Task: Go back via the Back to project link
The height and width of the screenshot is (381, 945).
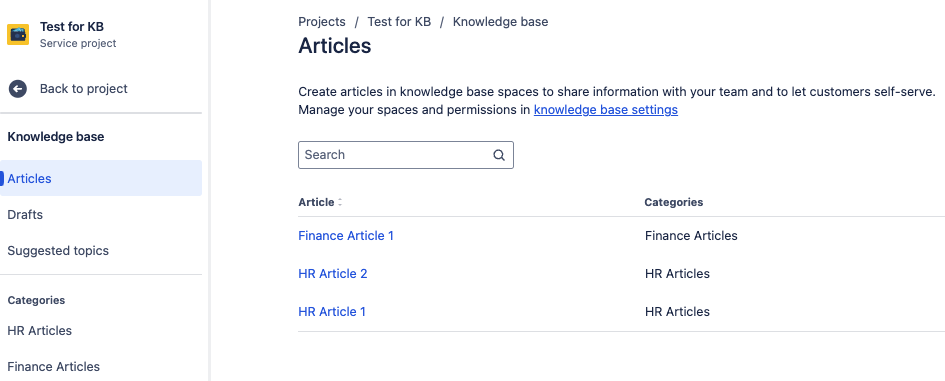Action: pos(84,89)
